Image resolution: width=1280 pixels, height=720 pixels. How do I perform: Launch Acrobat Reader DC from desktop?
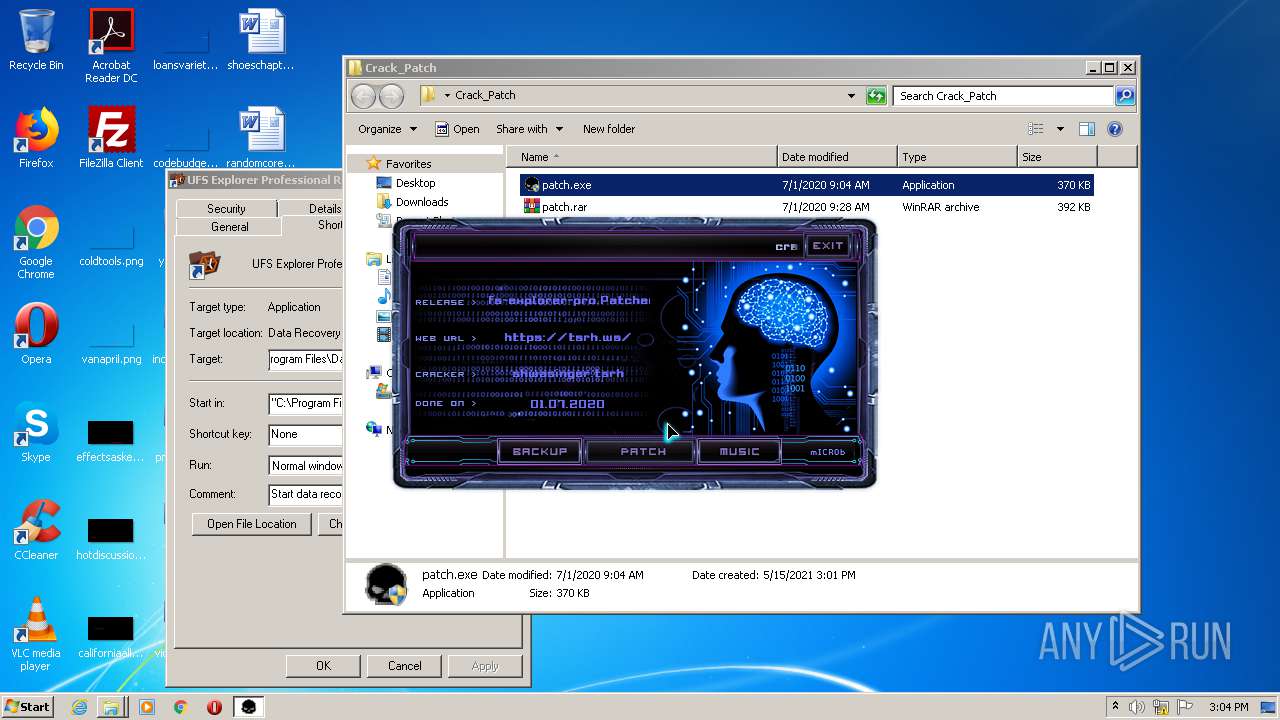pos(111,46)
